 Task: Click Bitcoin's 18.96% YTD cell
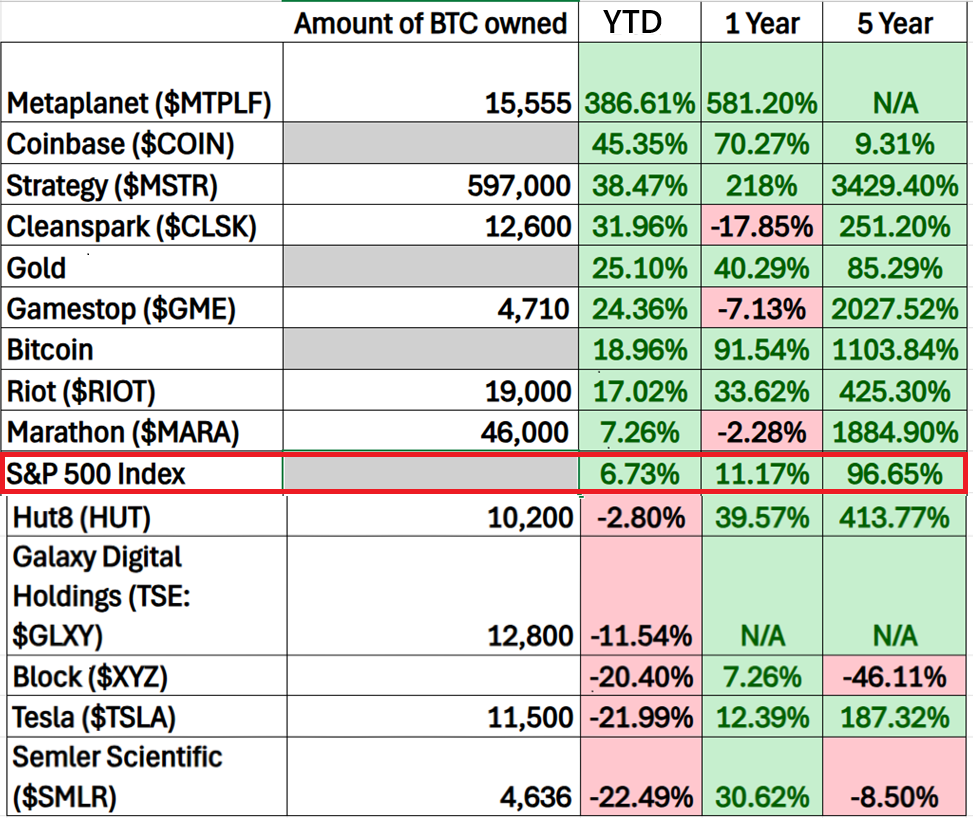639,350
